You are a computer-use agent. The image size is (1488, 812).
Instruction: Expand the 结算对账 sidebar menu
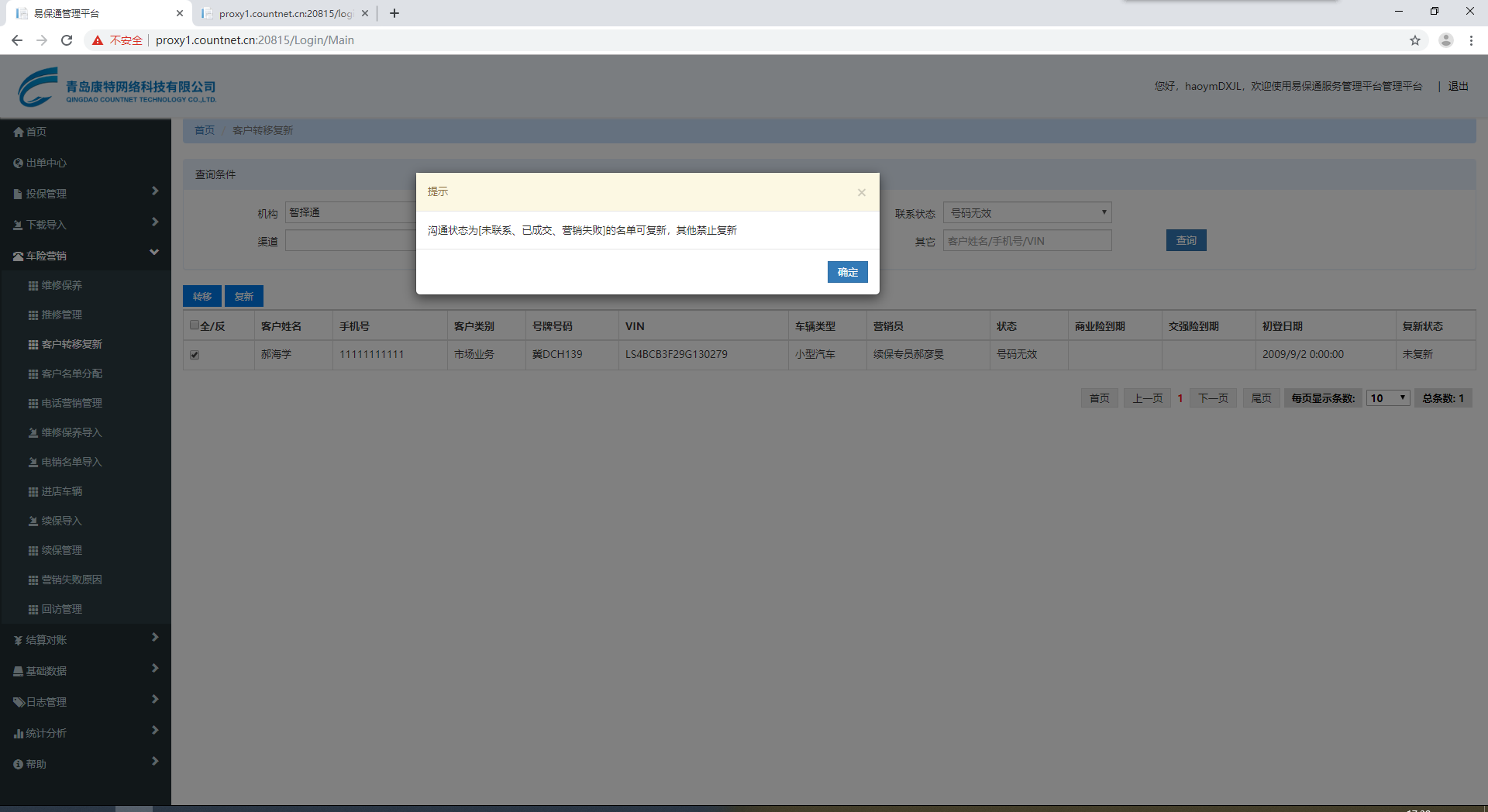coord(85,640)
